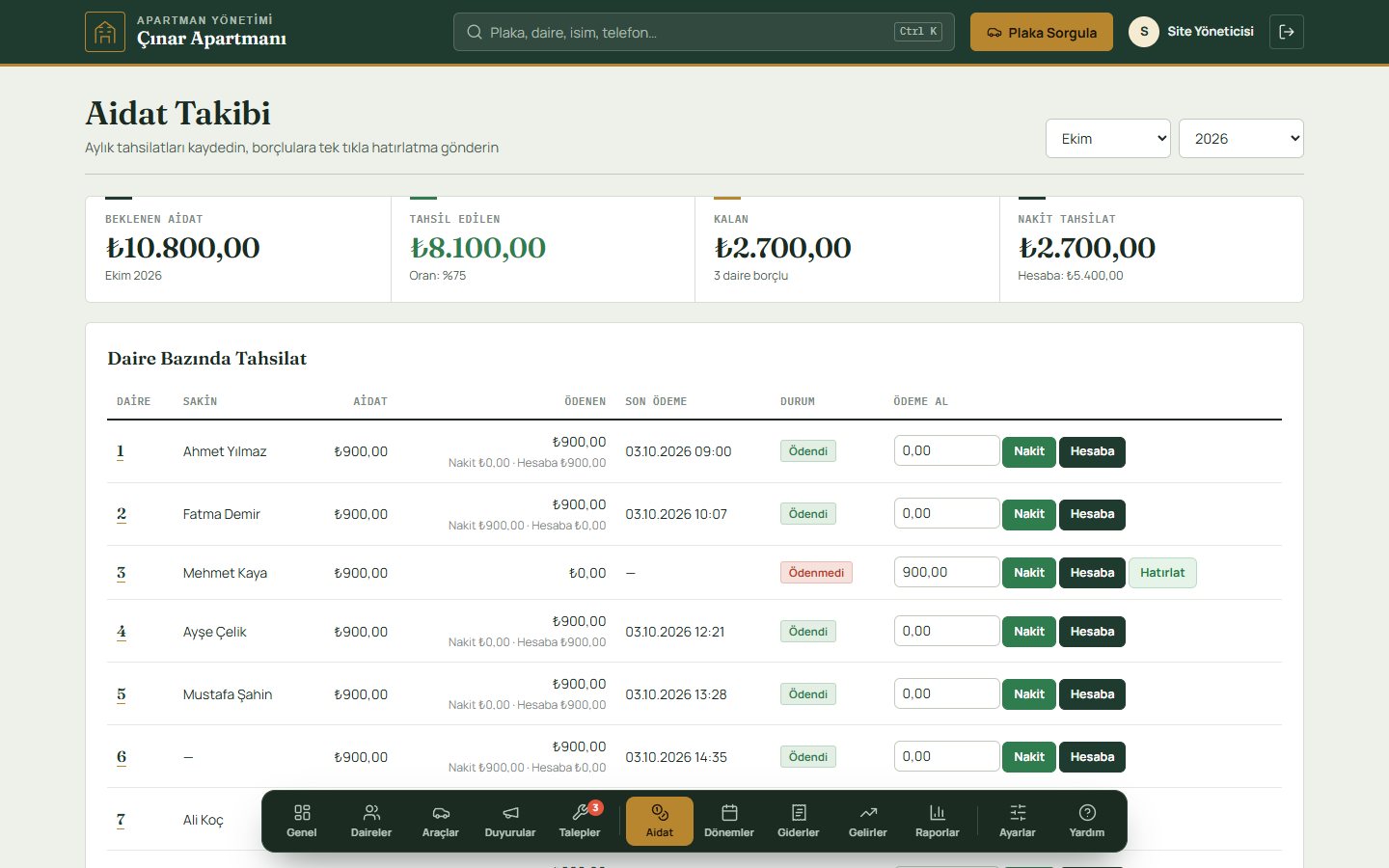This screenshot has height=868, width=1389.
Task: Send Hatırlat reminder to Mehmet Kaya
Action: point(1162,573)
